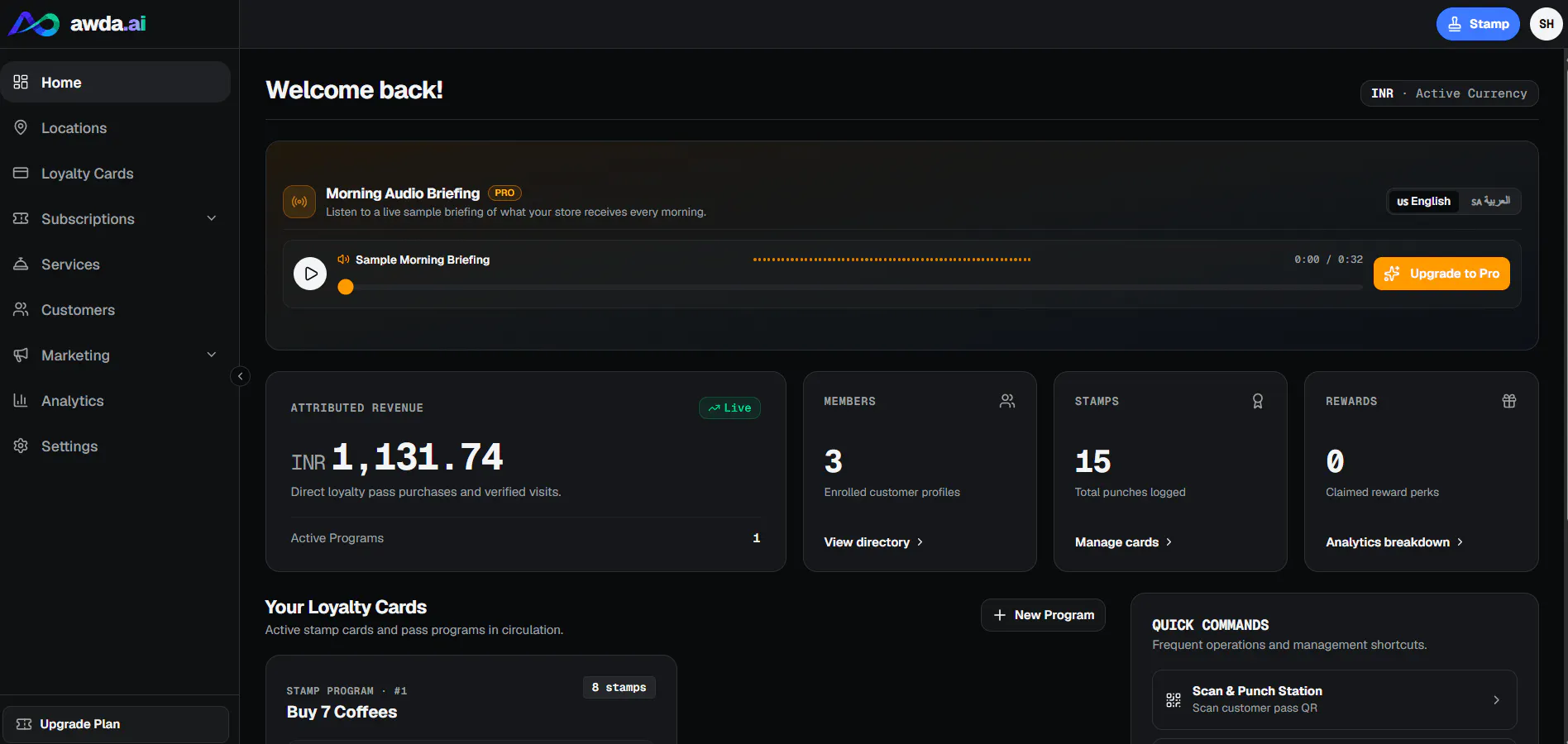Open Loyalty Cards in sidebar
The height and width of the screenshot is (744, 1568).
pyautogui.click(x=116, y=173)
